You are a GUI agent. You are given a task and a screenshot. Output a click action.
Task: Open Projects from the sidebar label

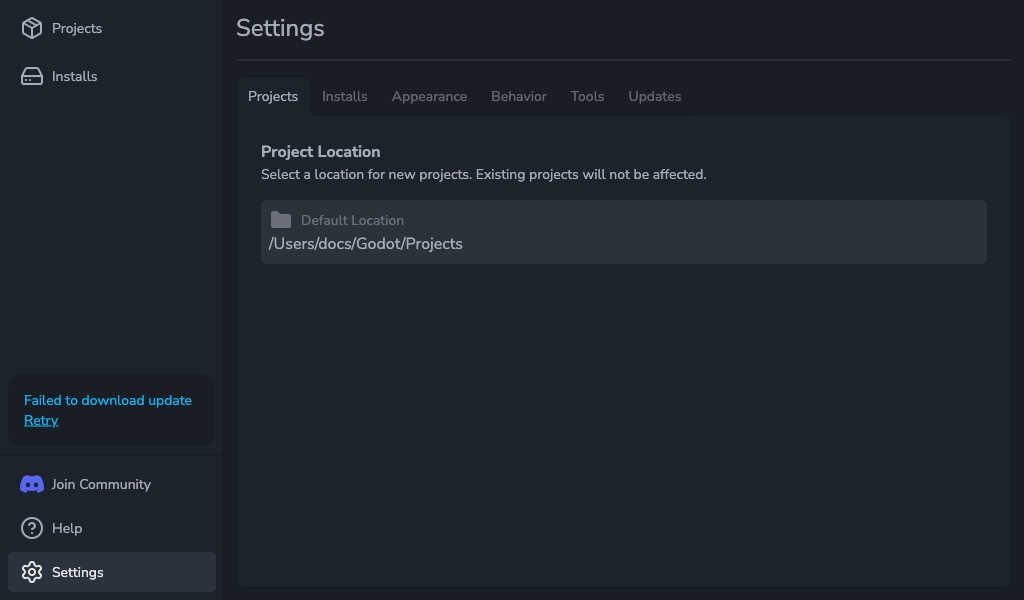click(77, 28)
